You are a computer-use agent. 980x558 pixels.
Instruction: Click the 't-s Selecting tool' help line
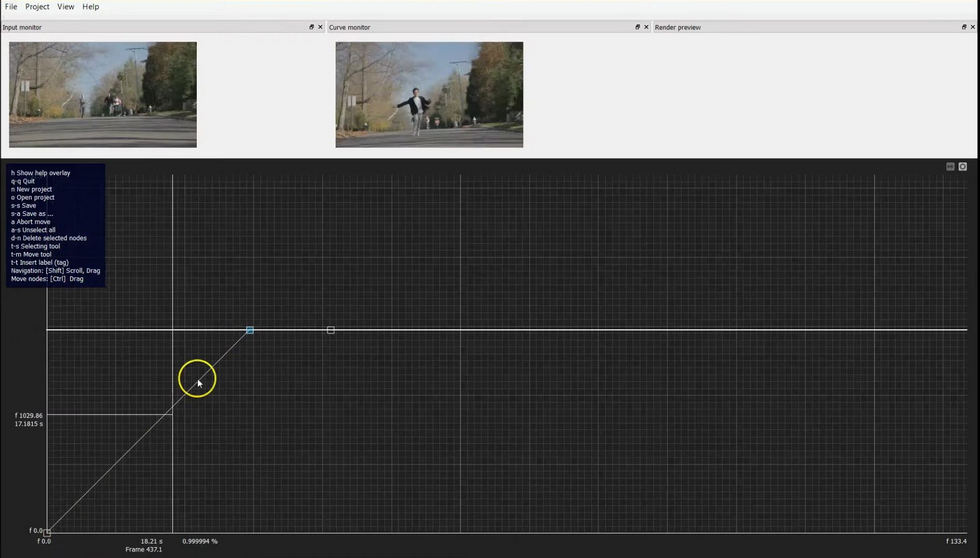point(36,246)
